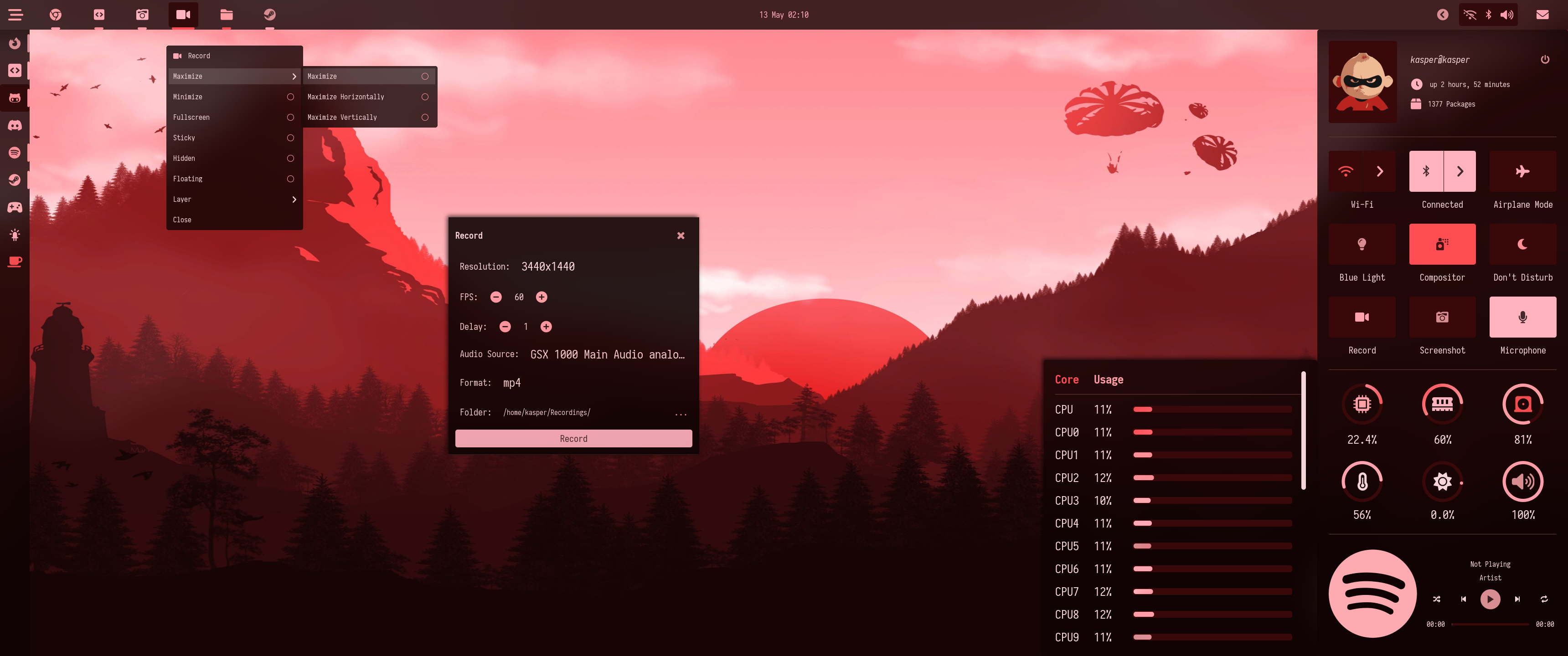Image resolution: width=1568 pixels, height=656 pixels.
Task: Expand the Wi-Fi networks chevron
Action: pyautogui.click(x=1379, y=172)
